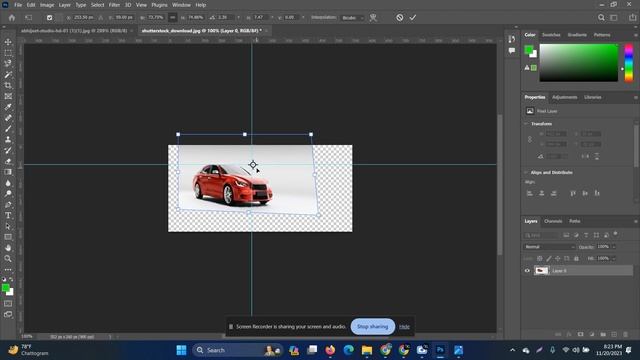The height and width of the screenshot is (360, 640).
Task: Cancel the transform with the cancel icon
Action: [400, 18]
